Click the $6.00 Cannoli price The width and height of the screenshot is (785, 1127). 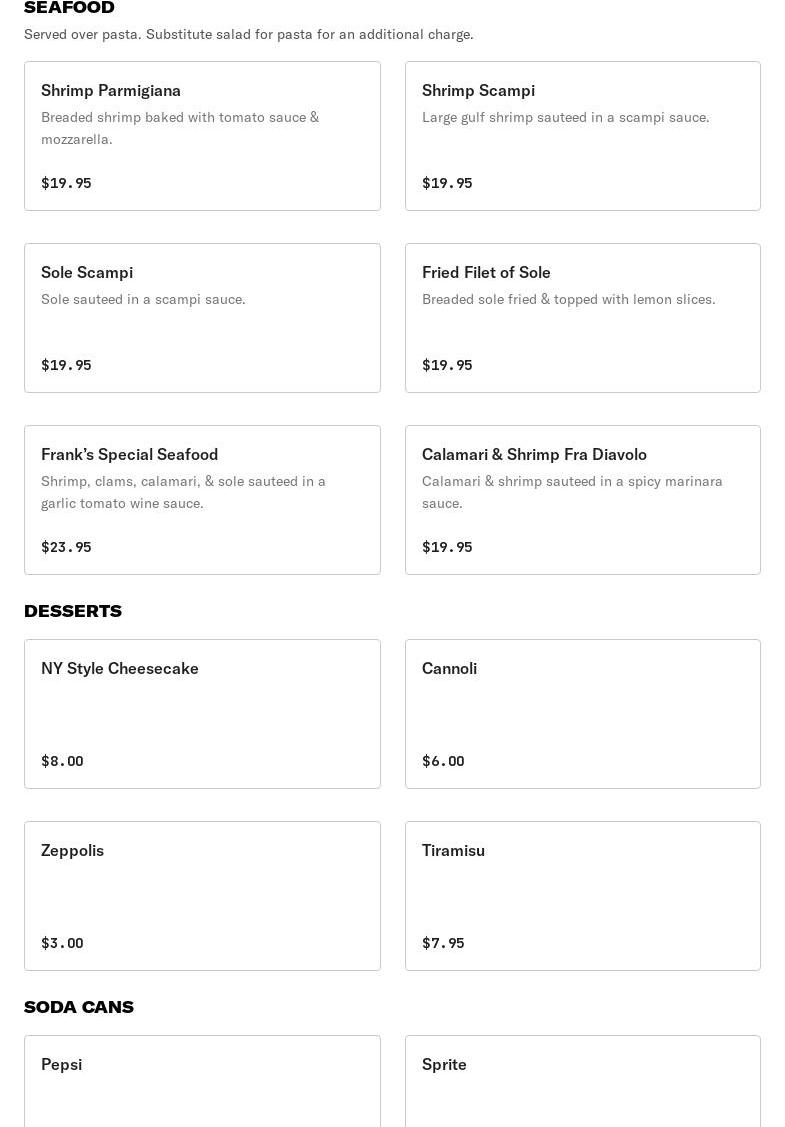[x=443, y=761]
